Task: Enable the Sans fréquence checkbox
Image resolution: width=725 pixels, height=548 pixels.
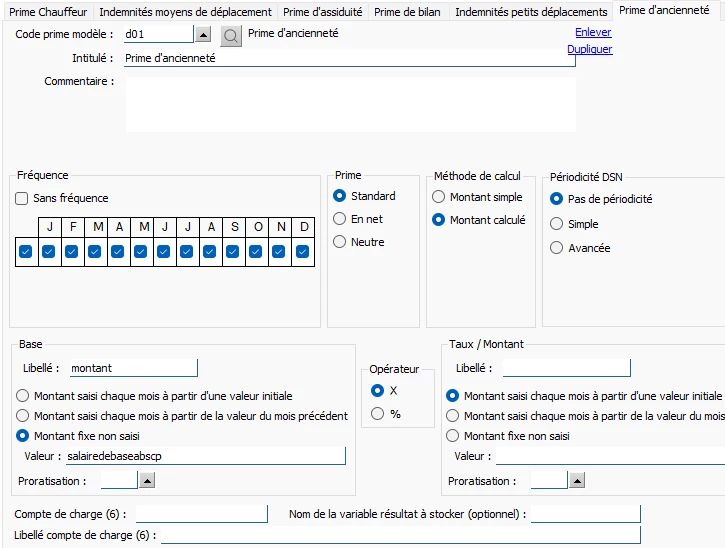Action: 22,199
